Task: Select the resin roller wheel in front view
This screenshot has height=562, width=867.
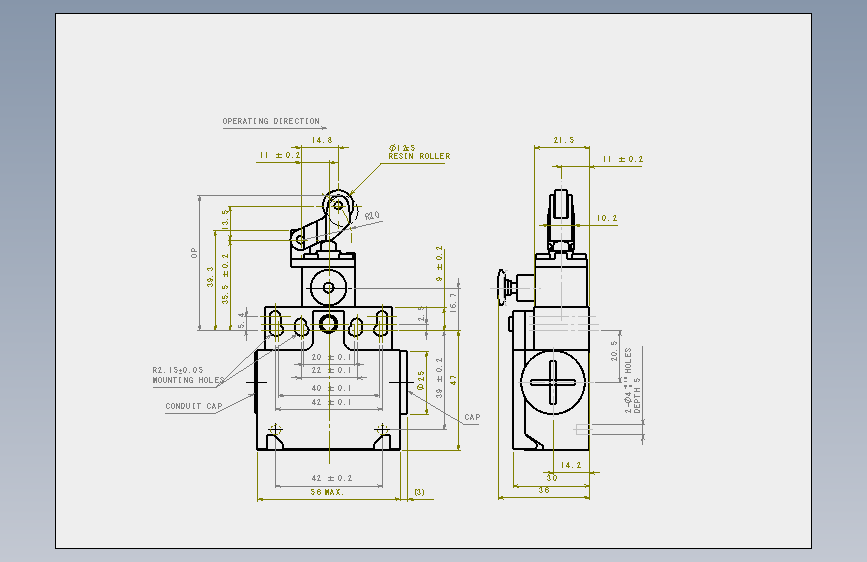Action: 338,206
